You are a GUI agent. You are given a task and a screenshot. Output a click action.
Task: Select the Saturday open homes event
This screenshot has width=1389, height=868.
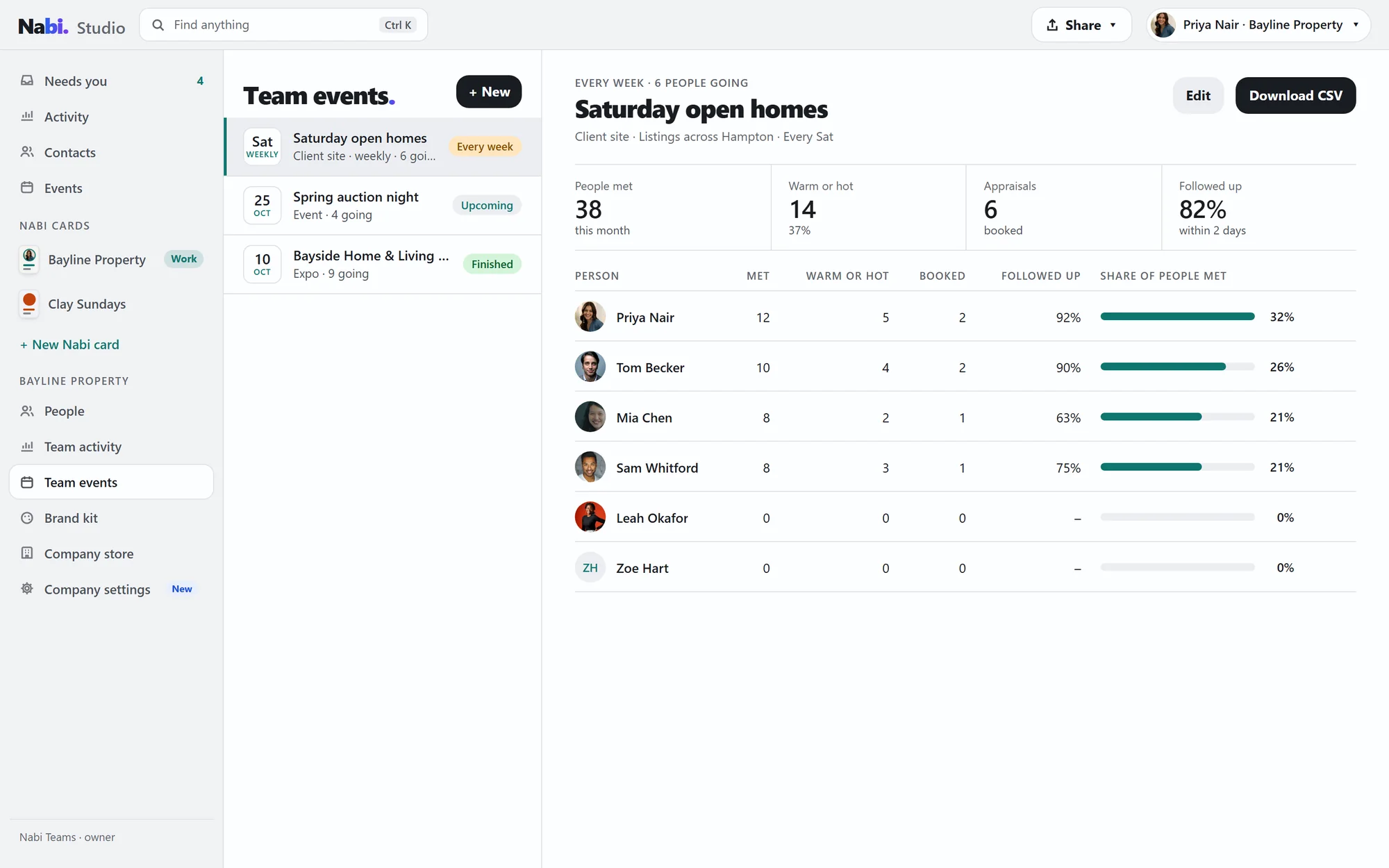point(383,147)
